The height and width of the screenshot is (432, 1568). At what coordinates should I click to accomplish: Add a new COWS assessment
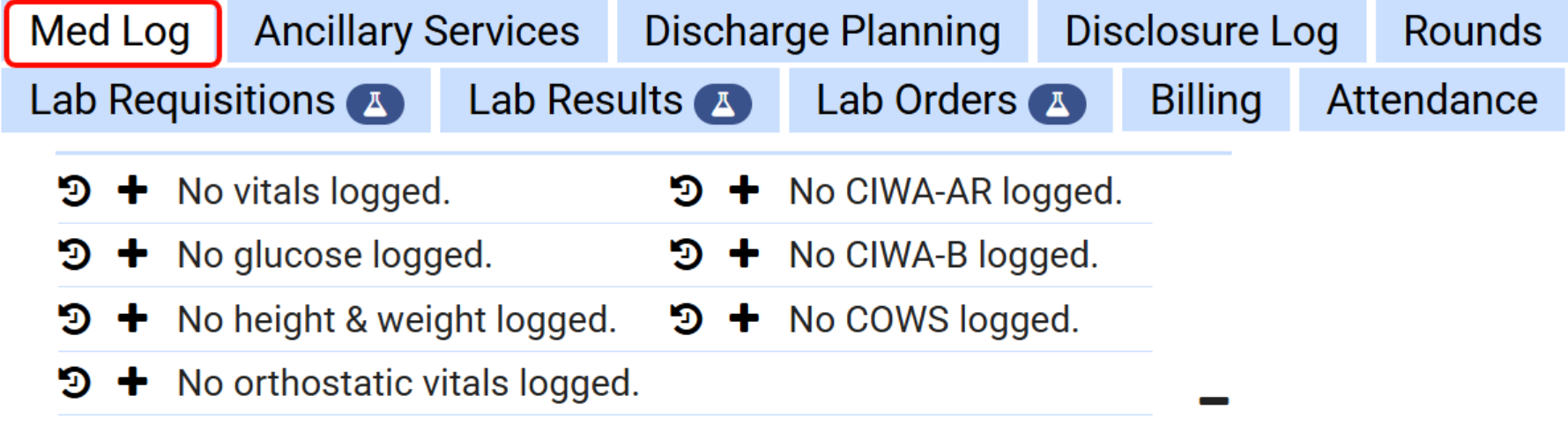point(745,319)
